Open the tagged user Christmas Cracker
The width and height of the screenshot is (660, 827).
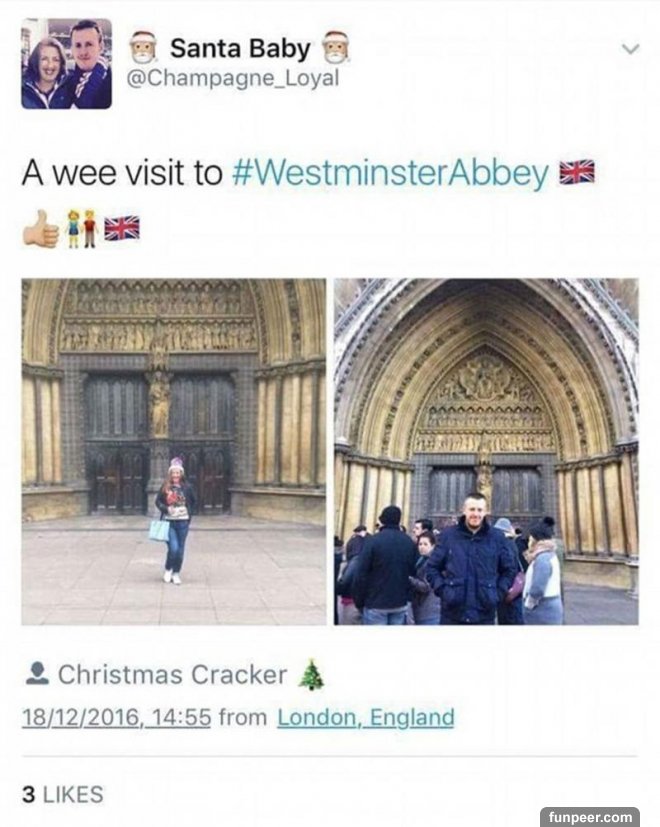pos(173,675)
